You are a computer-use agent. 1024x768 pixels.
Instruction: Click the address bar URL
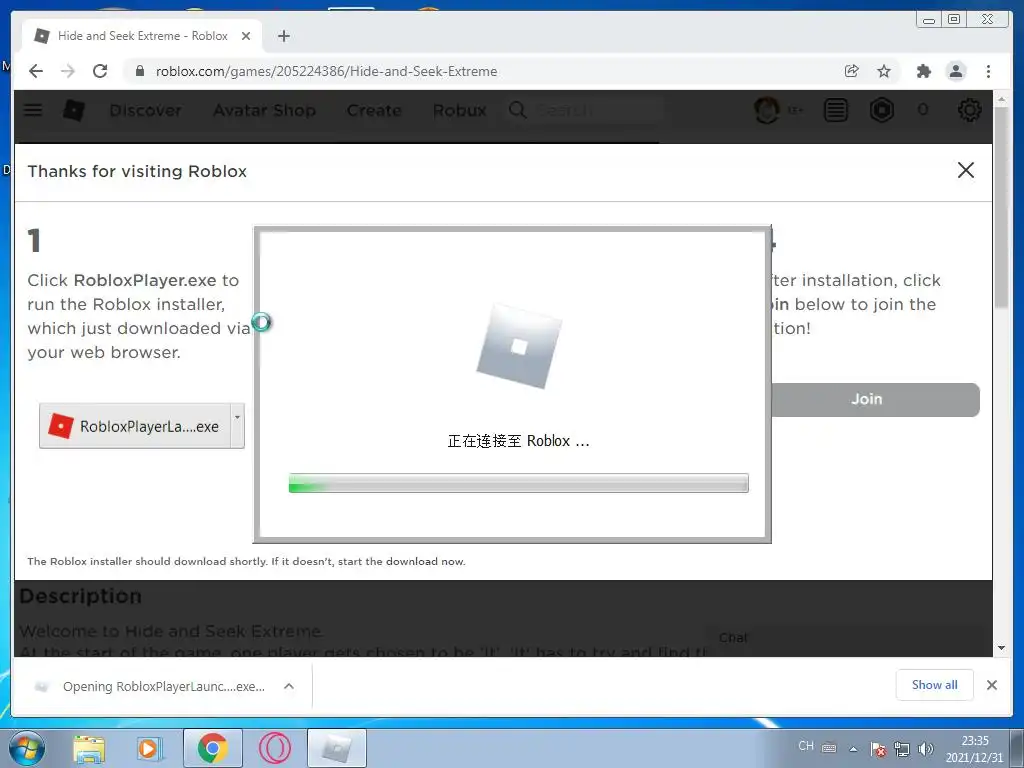click(x=326, y=71)
